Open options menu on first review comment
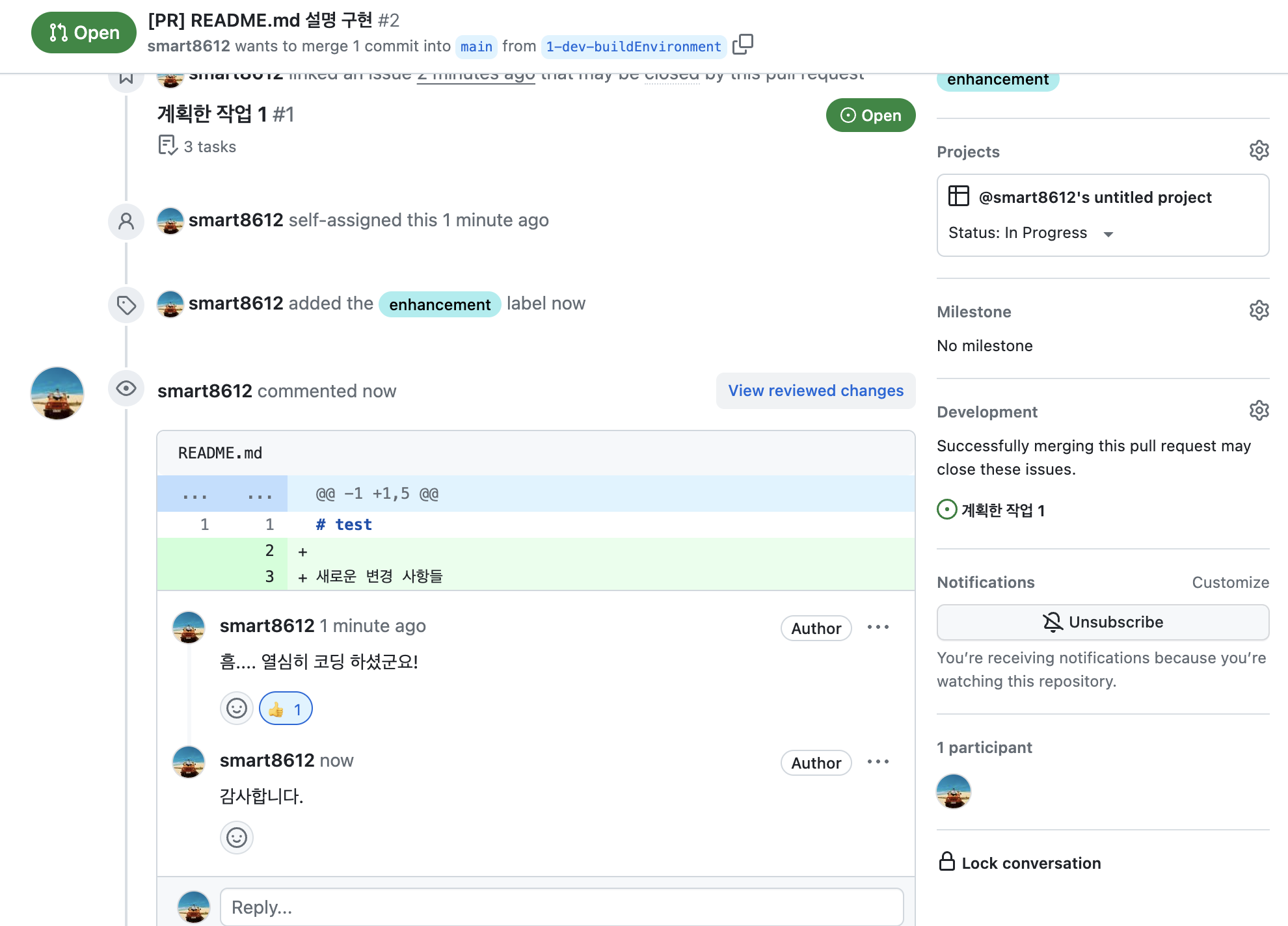 (x=878, y=628)
